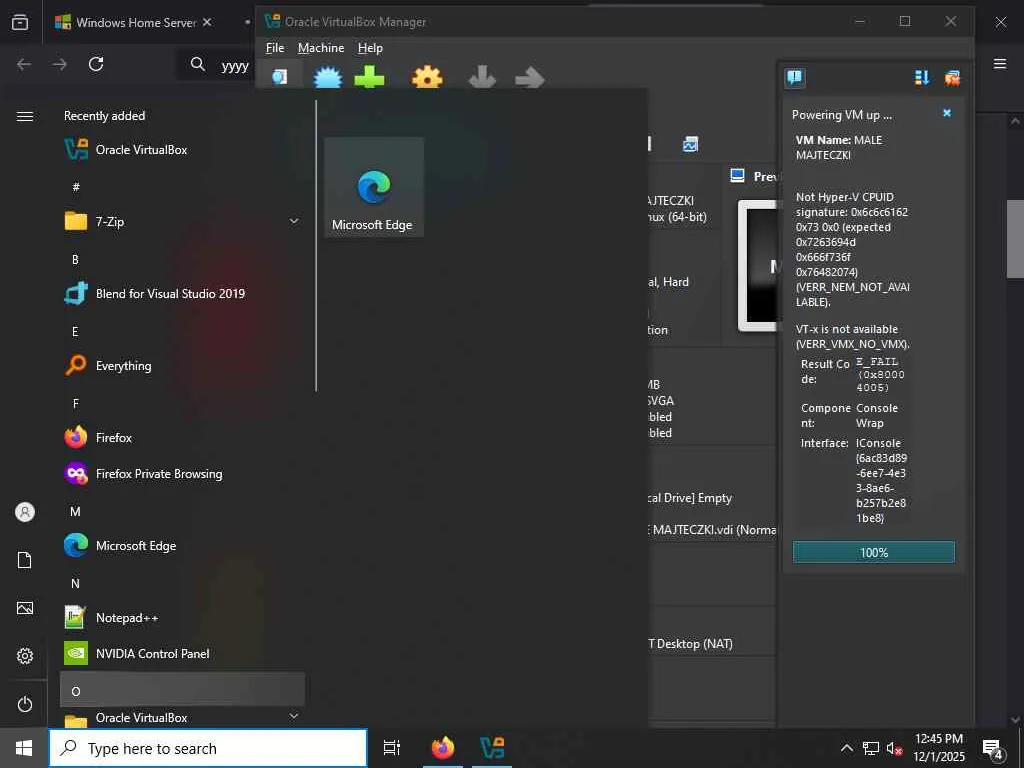
Task: Open Pictures icon in Start menu sidebar
Action: point(25,608)
